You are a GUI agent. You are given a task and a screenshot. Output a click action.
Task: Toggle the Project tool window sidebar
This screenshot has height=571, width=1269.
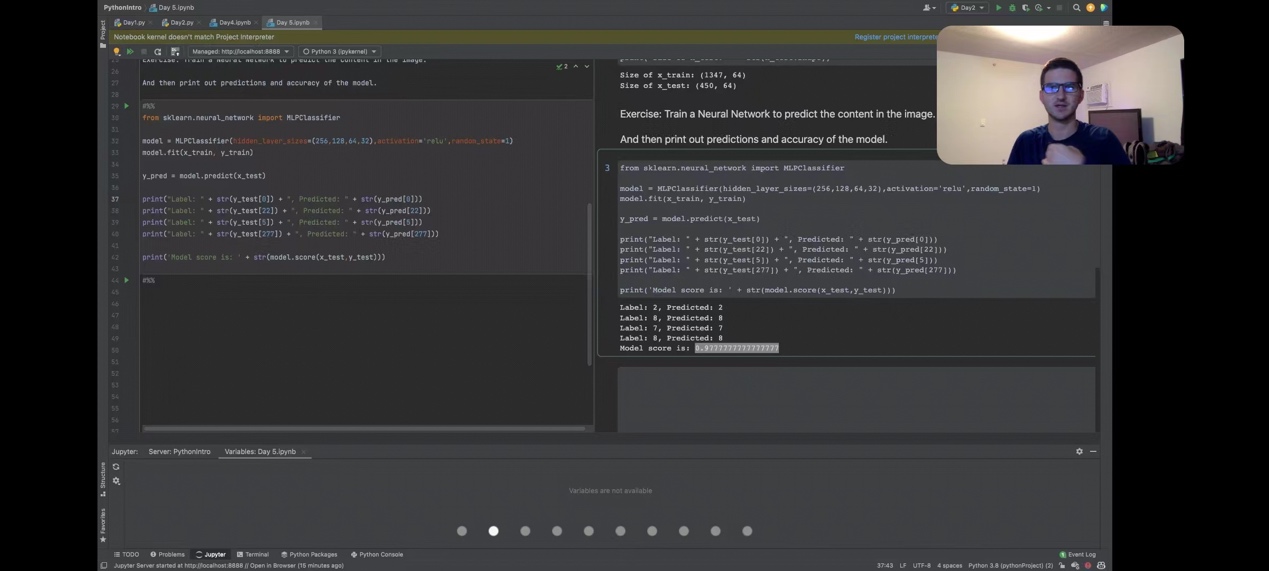click(x=103, y=35)
